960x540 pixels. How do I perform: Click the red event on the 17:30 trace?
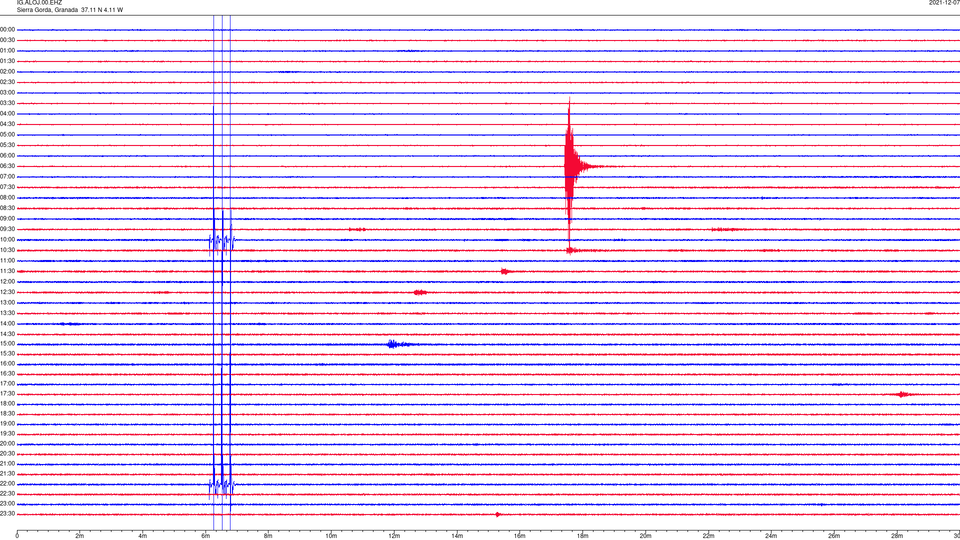point(903,394)
